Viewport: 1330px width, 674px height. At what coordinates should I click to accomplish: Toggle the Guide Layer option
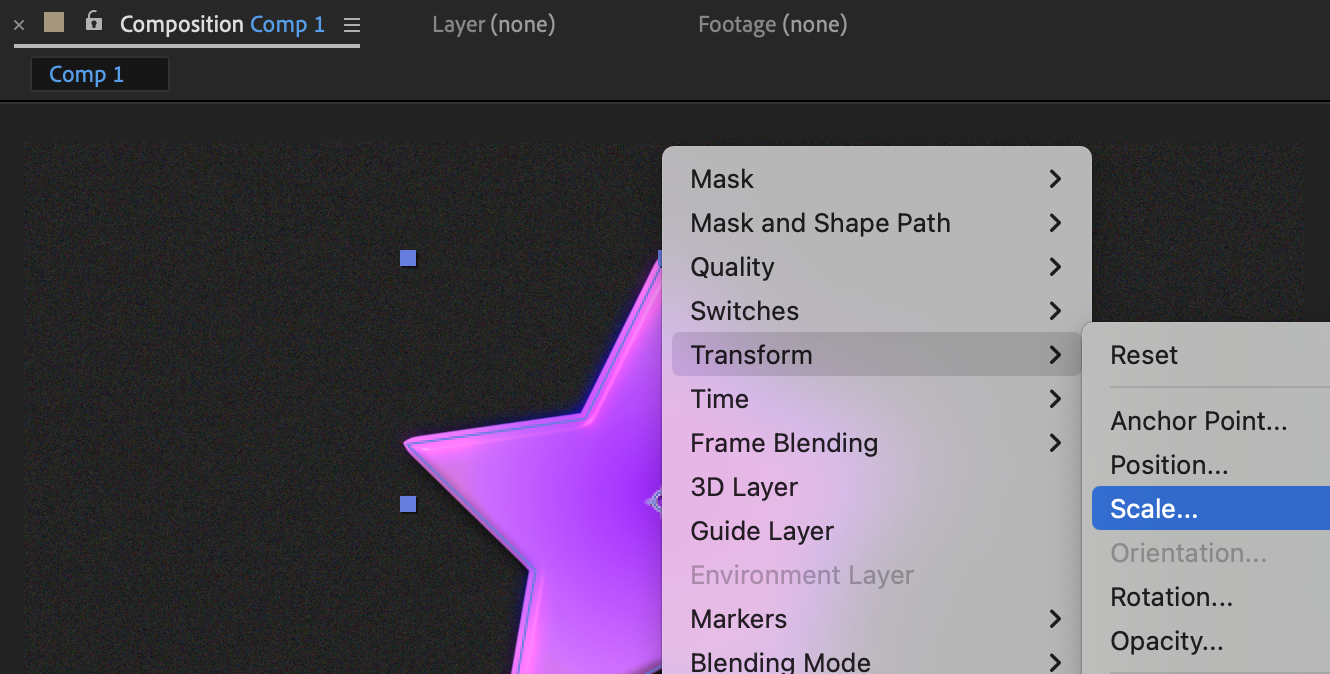(762, 531)
